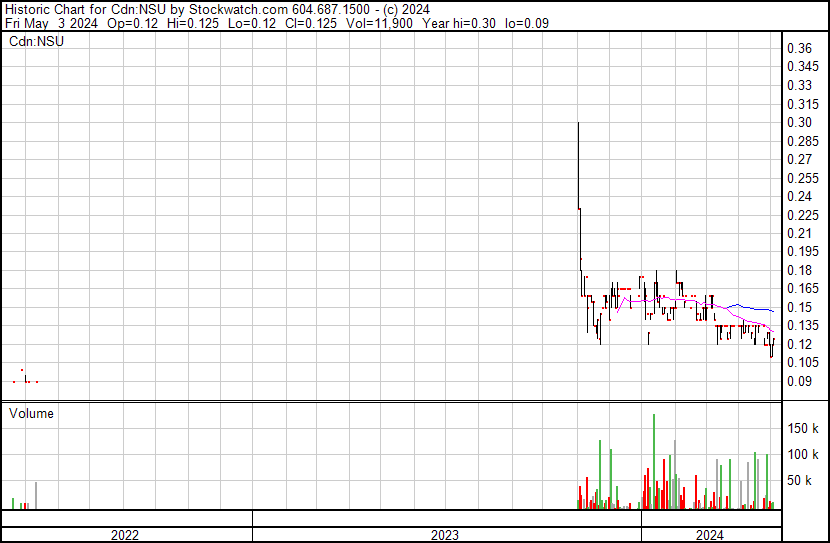
Task: Click the 0.15 price axis label
Action: point(799,307)
